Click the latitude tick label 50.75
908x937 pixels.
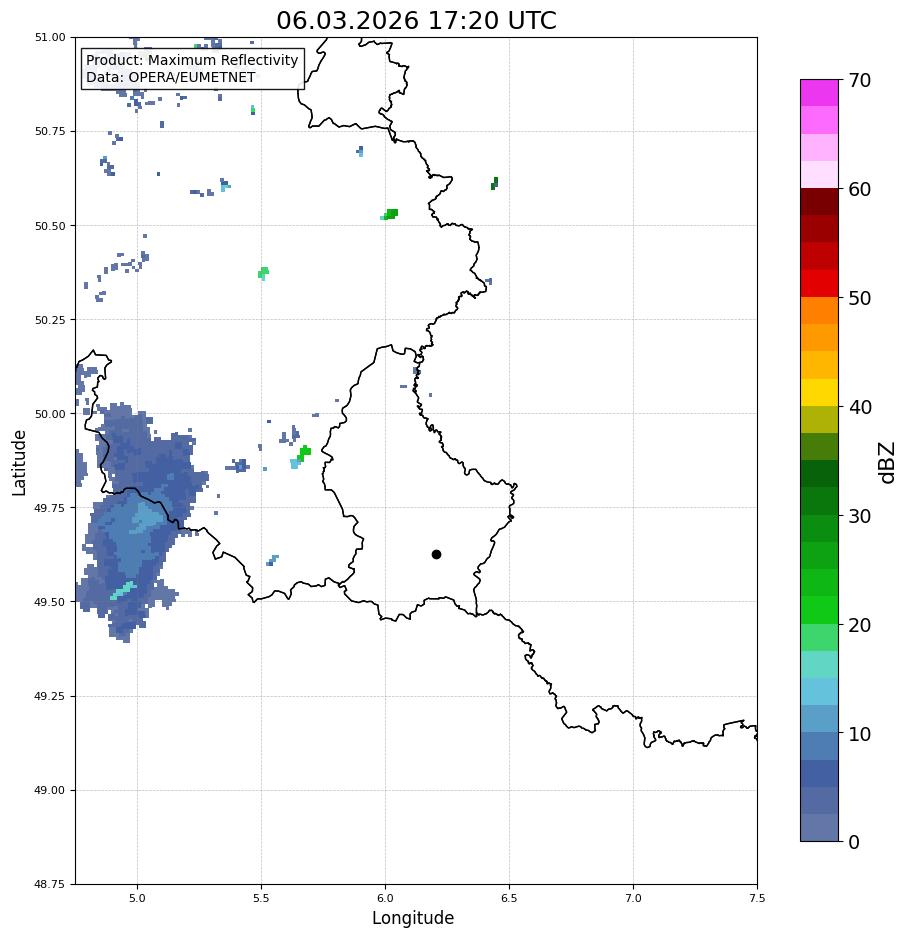(x=50, y=131)
